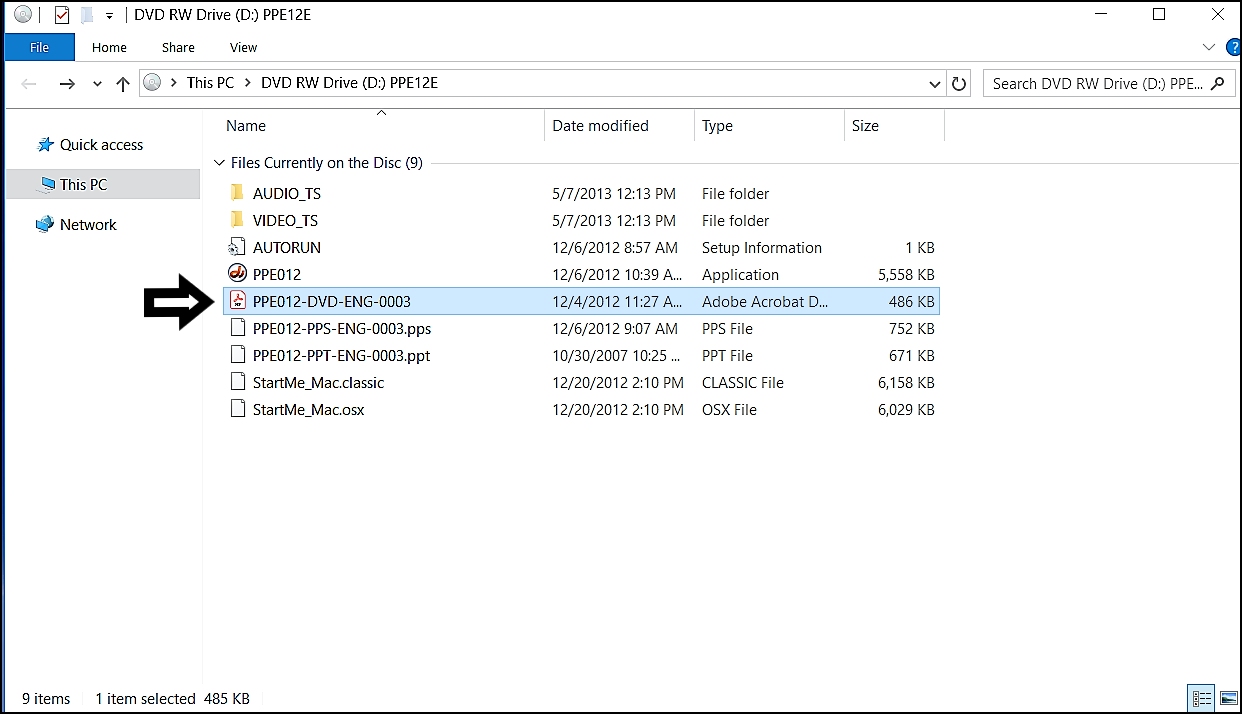
Task: Click DVD RW Drive (D:) PPE12E breadcrumb
Action: [x=349, y=83]
